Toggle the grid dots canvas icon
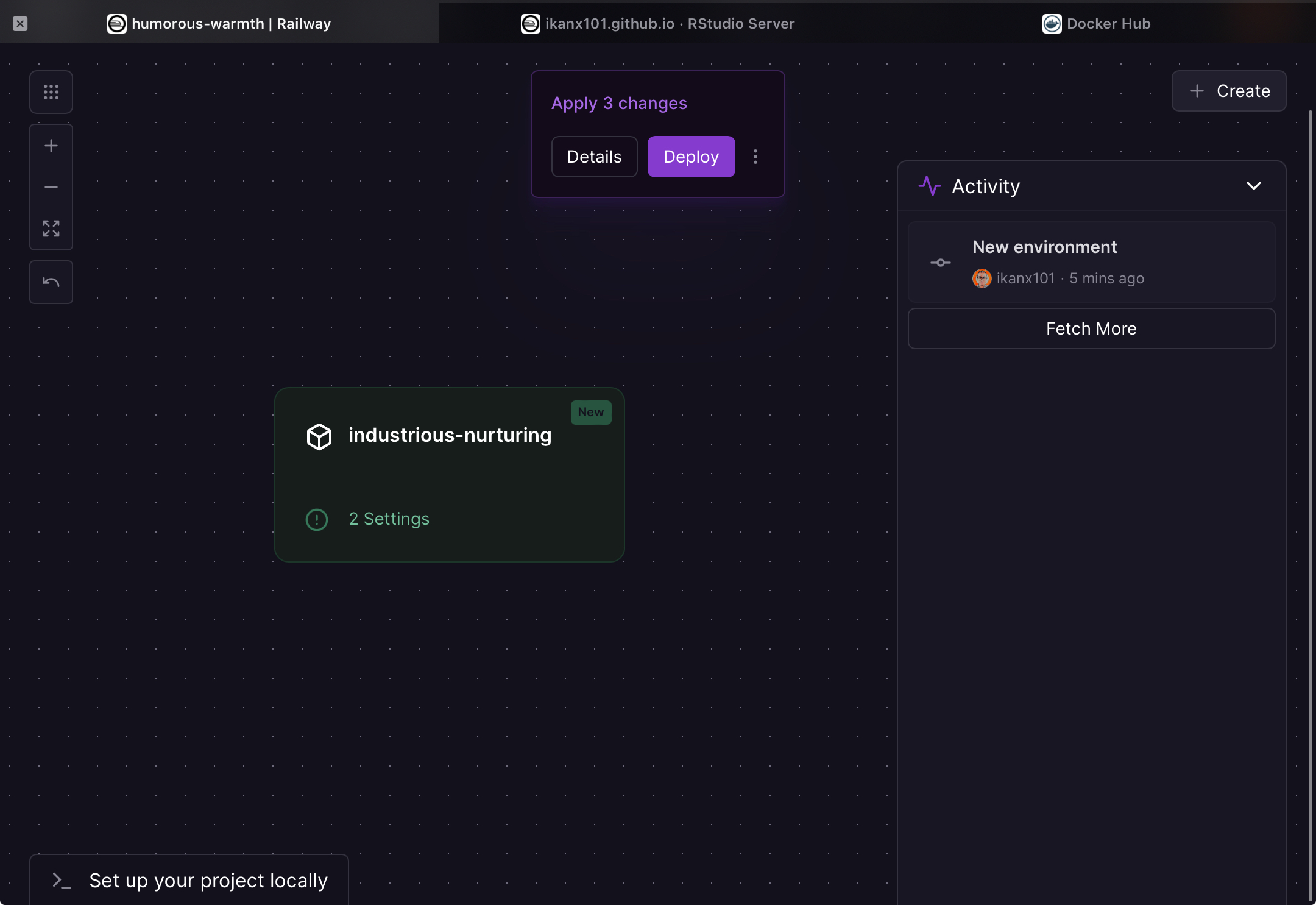Screen dimensions: 1316x905 [51, 92]
